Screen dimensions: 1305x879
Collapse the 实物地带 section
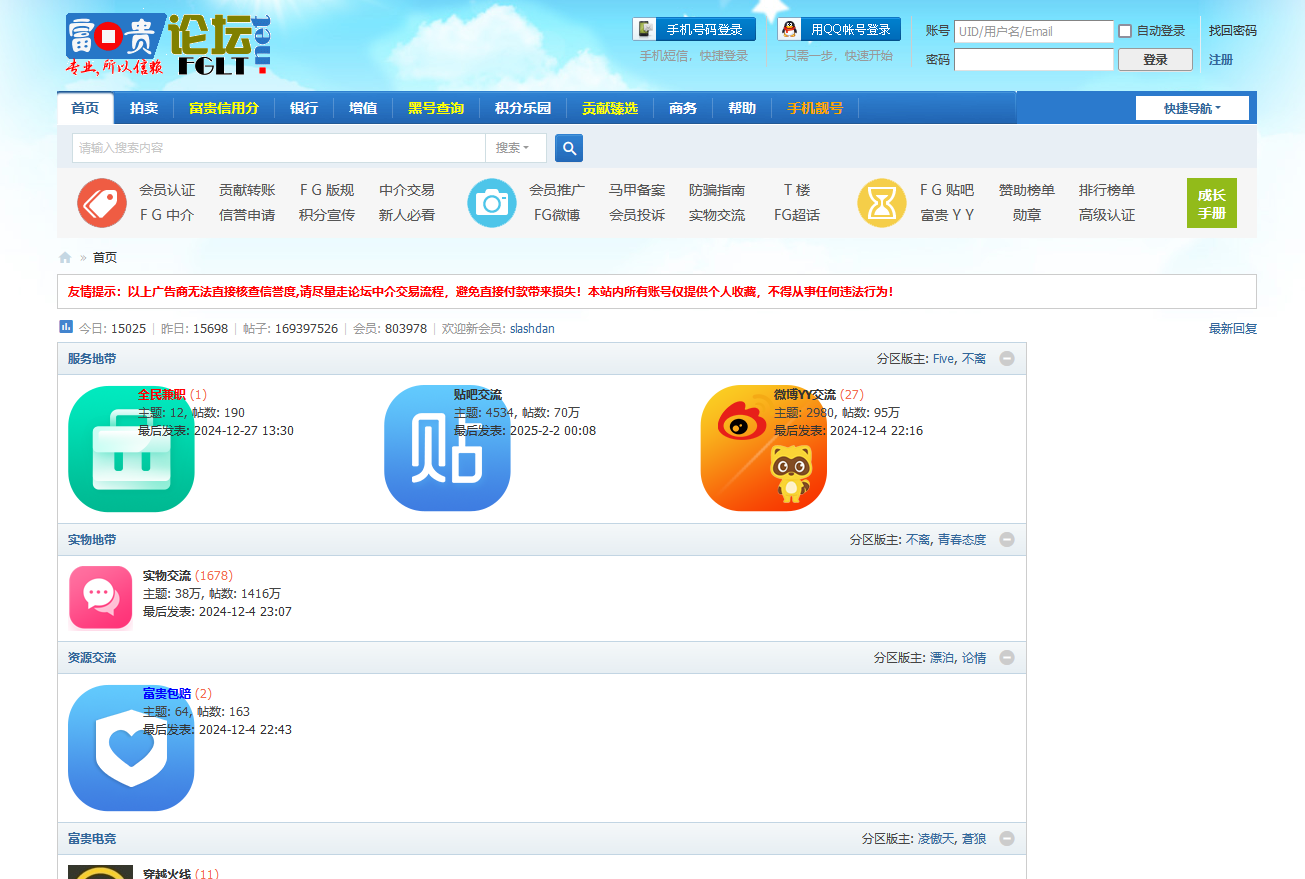pyautogui.click(x=1007, y=540)
